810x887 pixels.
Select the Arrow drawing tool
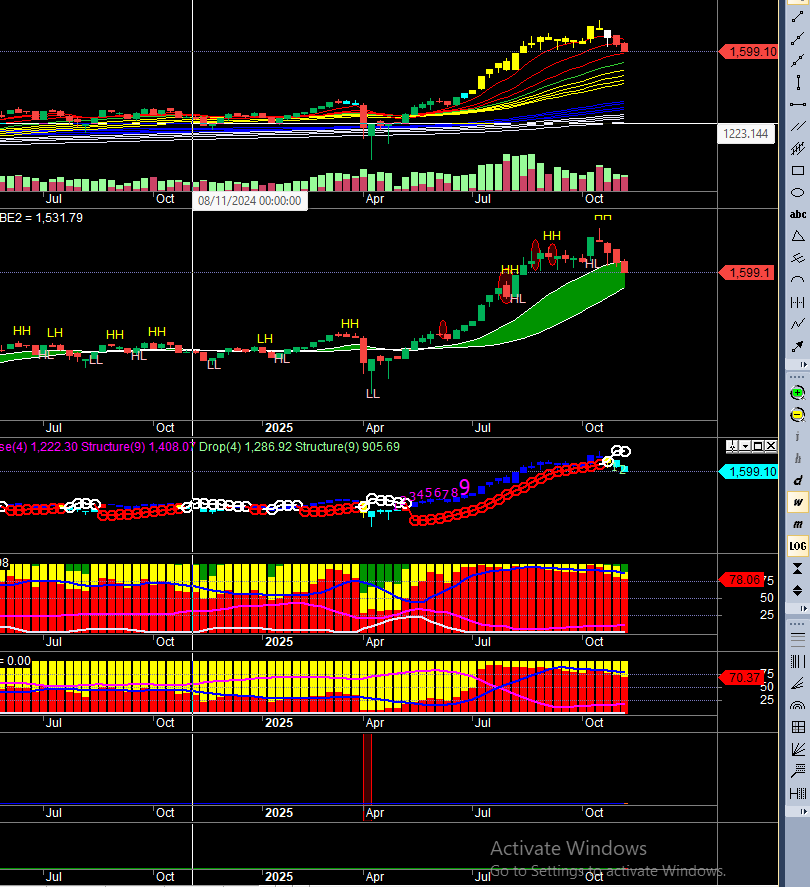tap(798, 346)
